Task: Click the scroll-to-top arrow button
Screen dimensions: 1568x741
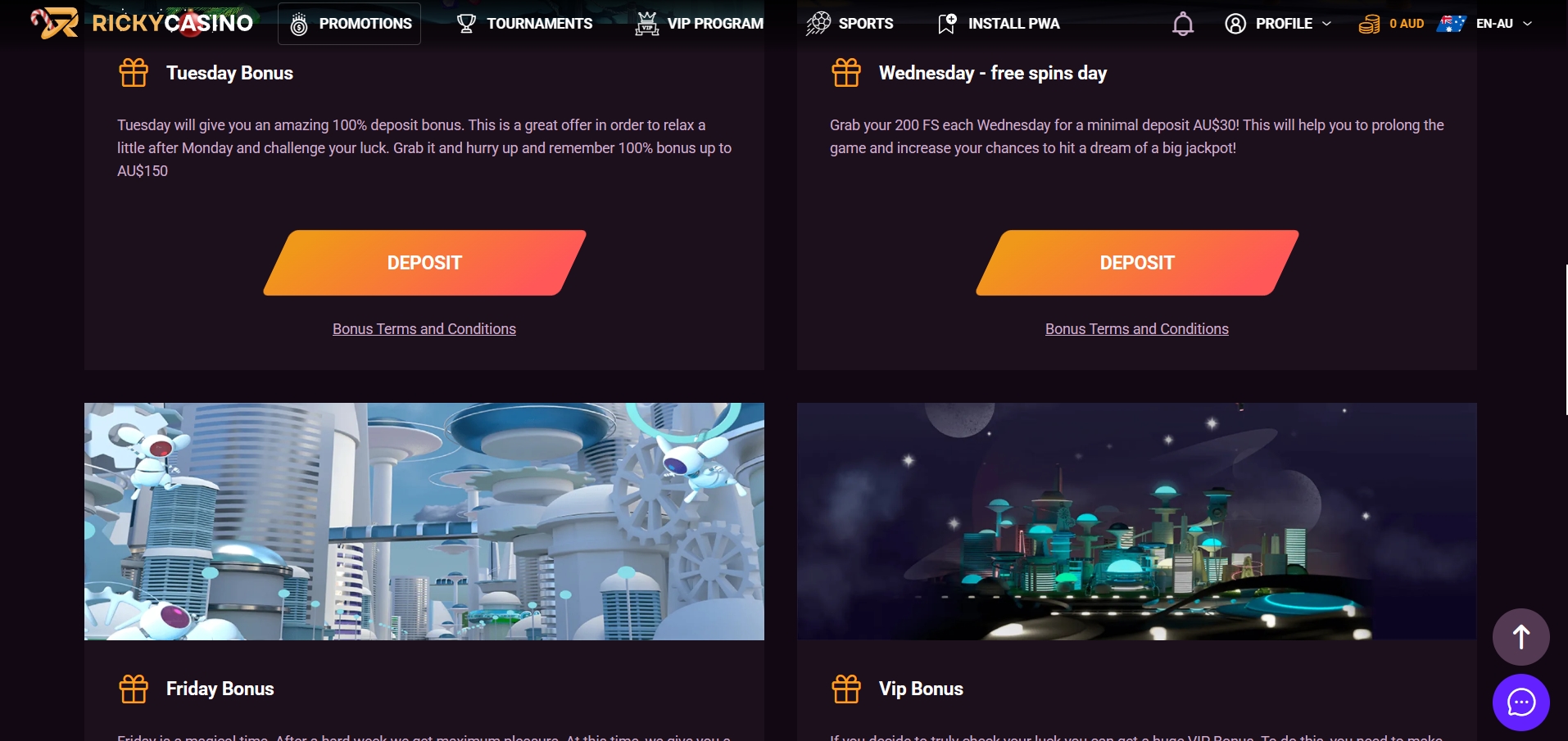Action: pos(1520,637)
